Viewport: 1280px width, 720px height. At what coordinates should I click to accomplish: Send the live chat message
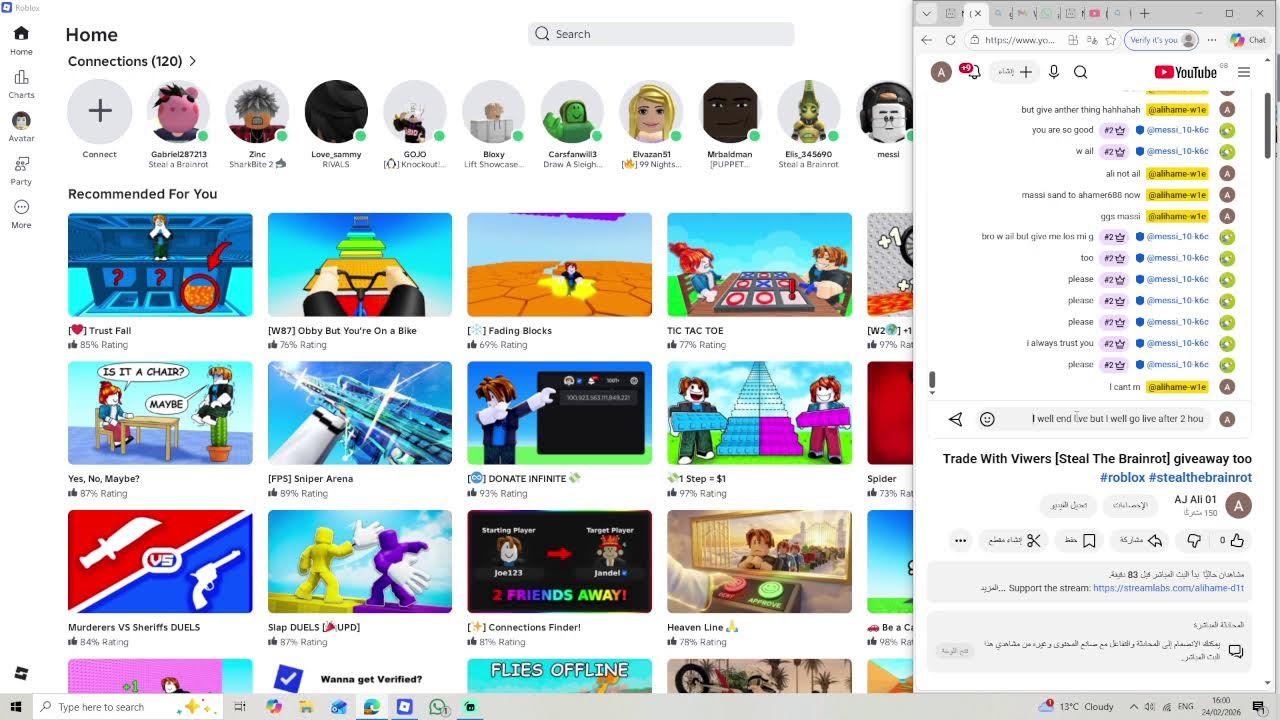tap(955, 419)
